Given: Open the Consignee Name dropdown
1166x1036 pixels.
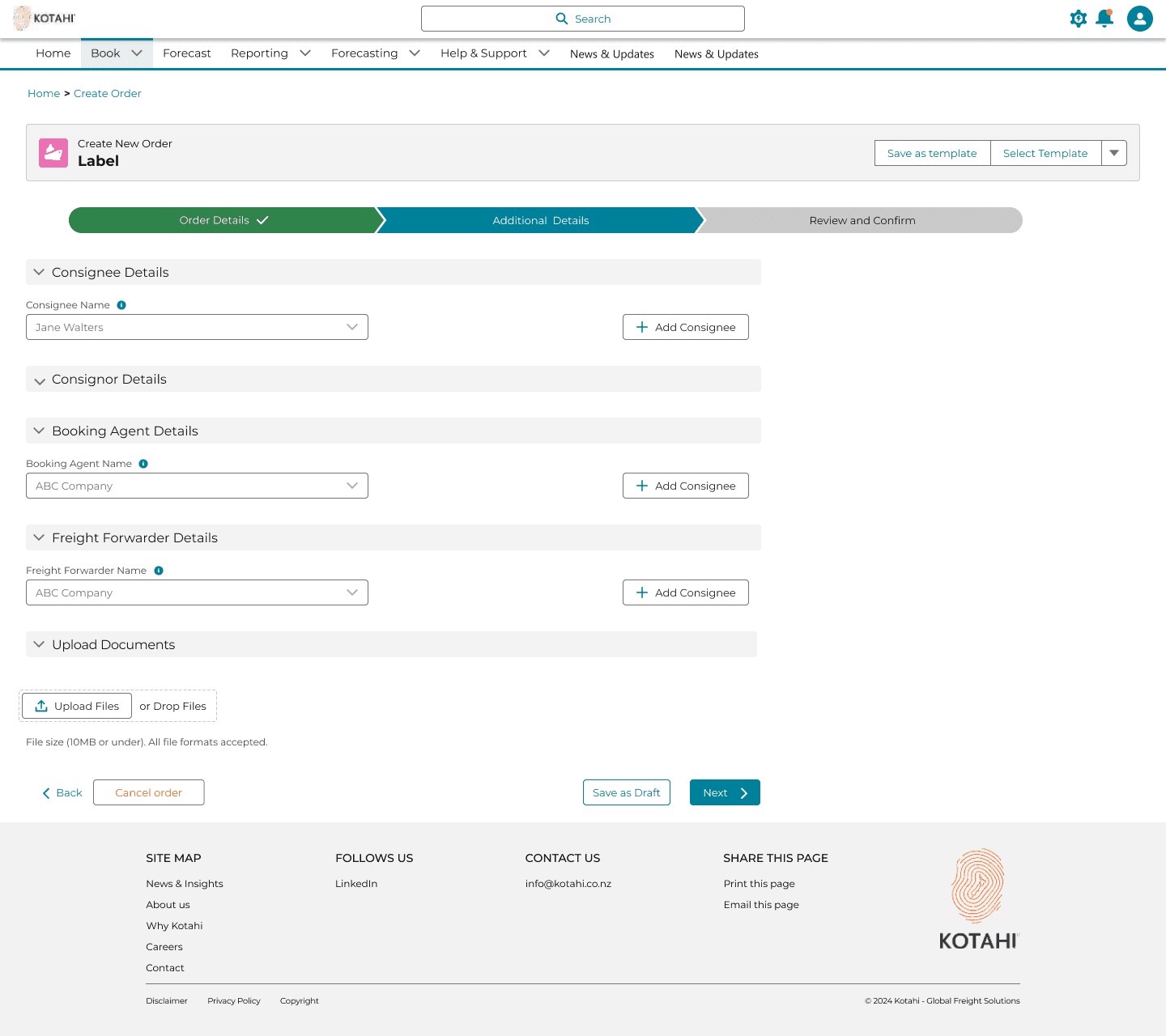Looking at the screenshot, I should 197,327.
